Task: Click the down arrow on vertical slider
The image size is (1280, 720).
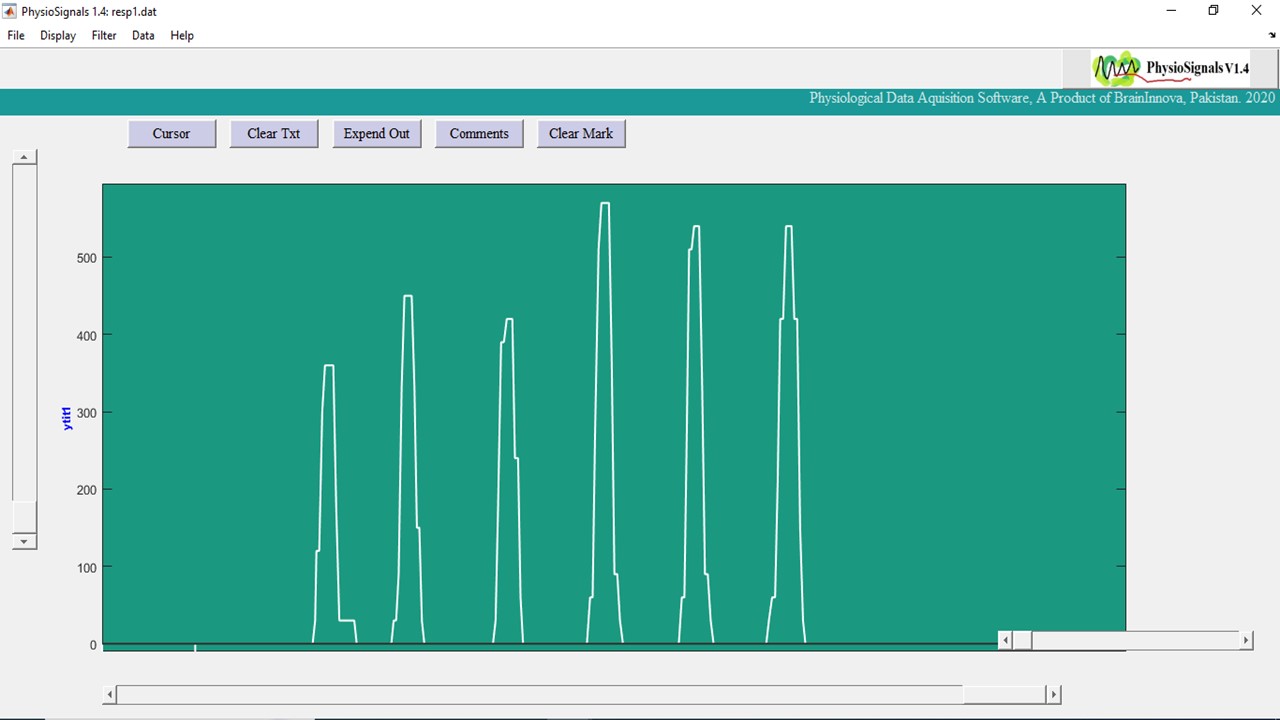Action: tap(24, 541)
